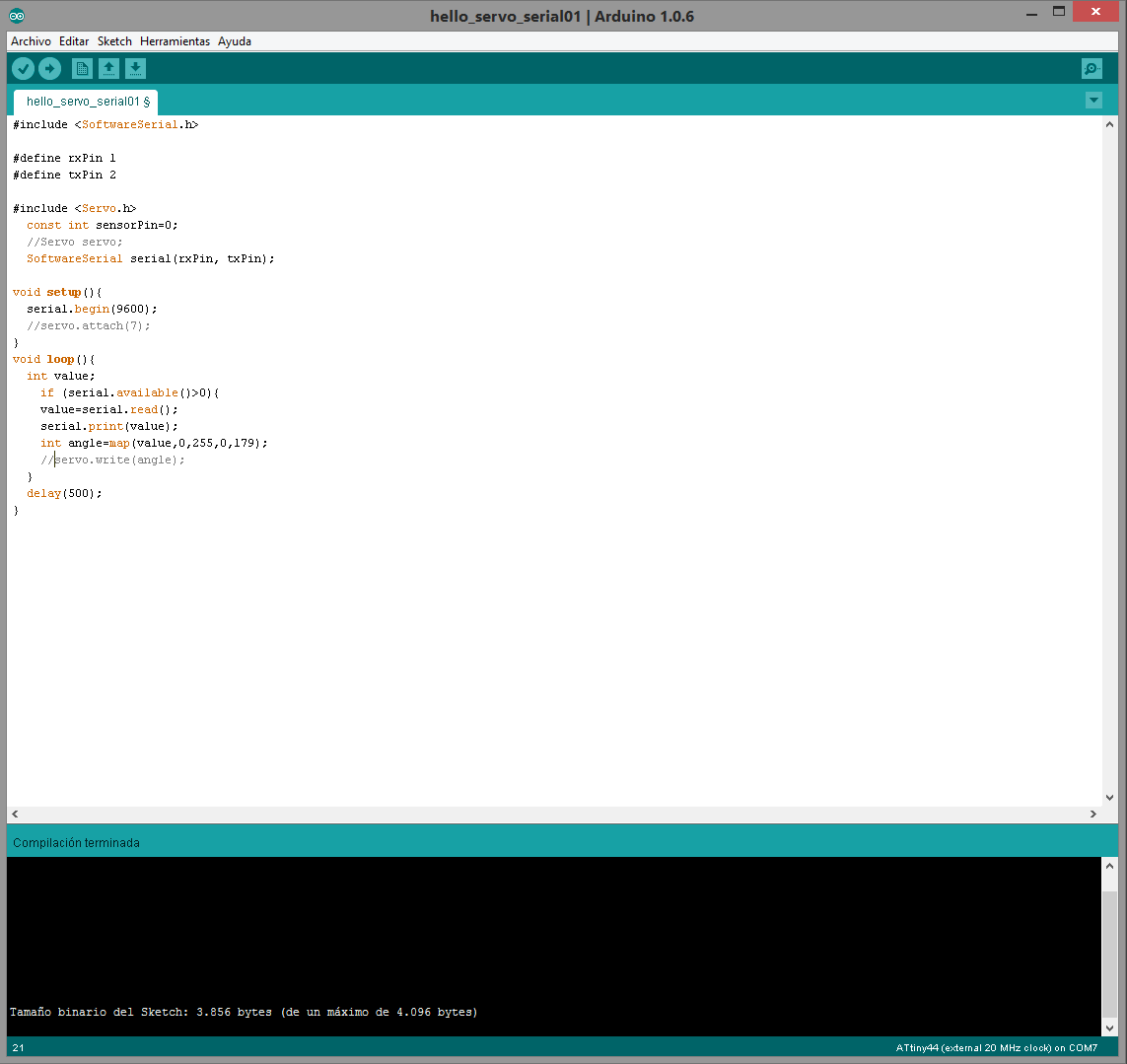
Task: Click the 'Tamaño binario del Sketch' console output
Action: [x=244, y=1013]
